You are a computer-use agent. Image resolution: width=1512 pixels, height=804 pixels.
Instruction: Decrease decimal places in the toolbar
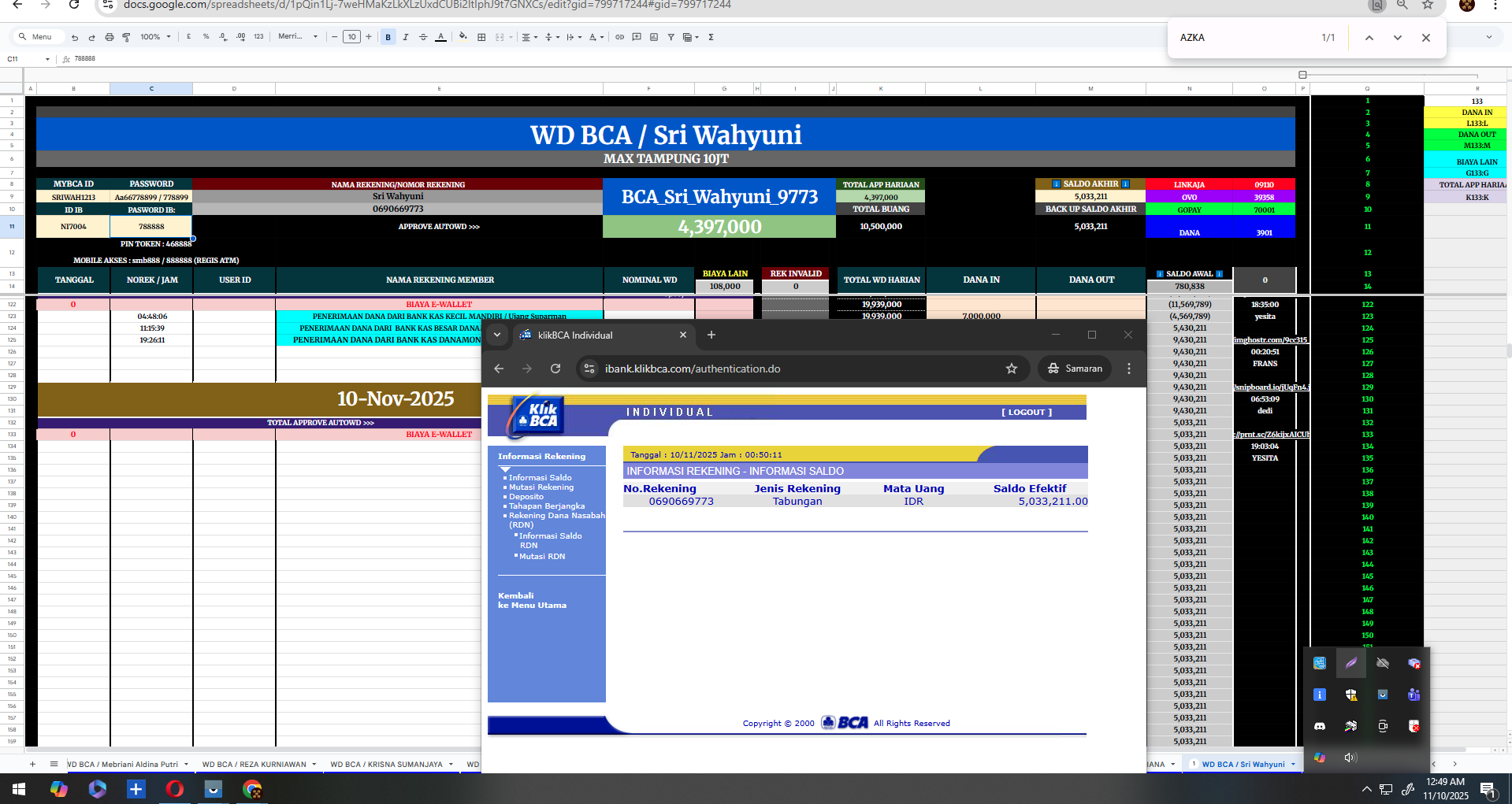pyautogui.click(x=223, y=37)
